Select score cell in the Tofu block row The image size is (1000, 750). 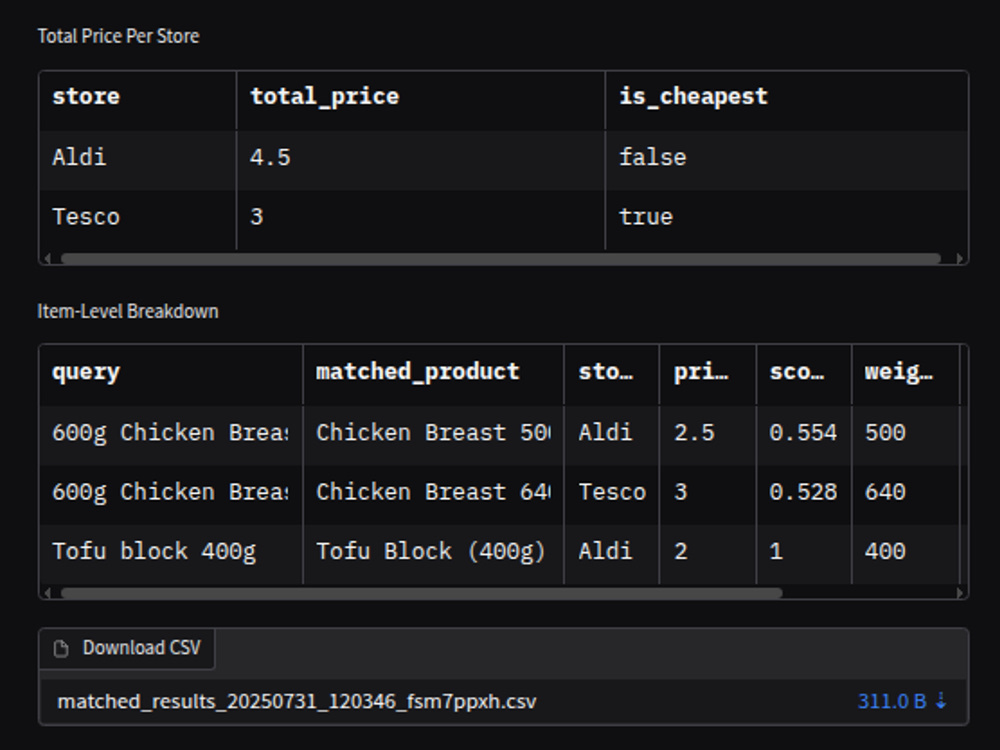[x=804, y=552]
